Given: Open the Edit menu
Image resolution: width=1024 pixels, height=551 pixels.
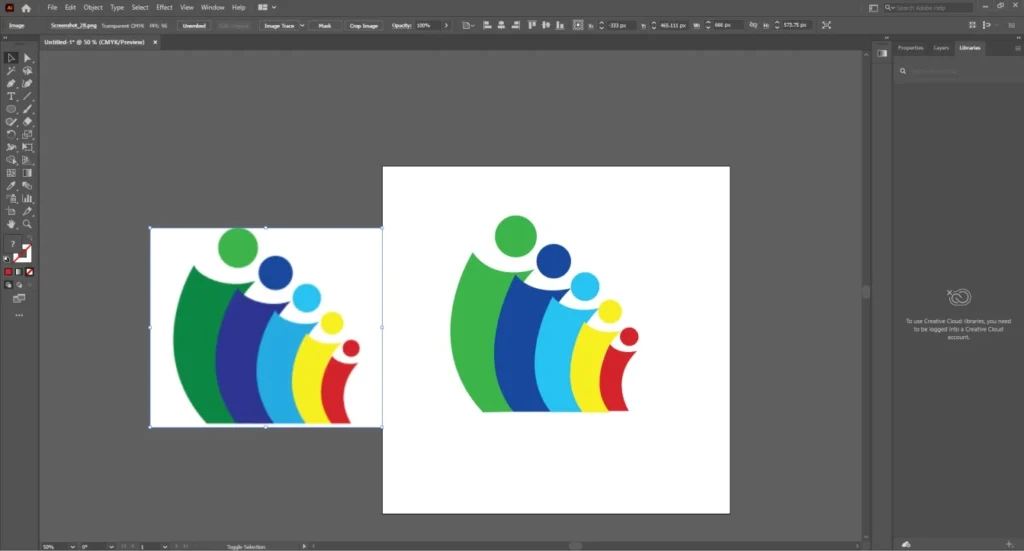Looking at the screenshot, I should point(70,8).
